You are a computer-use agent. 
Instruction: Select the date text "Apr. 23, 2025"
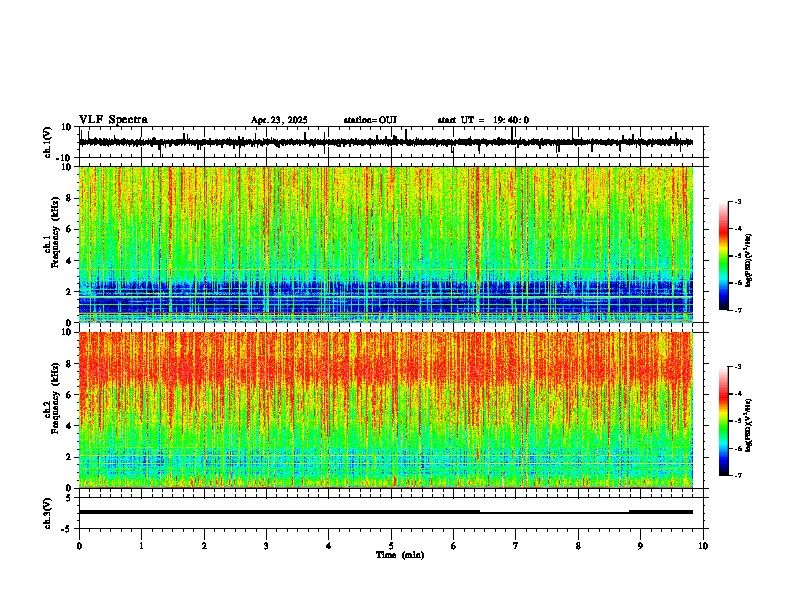click(279, 120)
